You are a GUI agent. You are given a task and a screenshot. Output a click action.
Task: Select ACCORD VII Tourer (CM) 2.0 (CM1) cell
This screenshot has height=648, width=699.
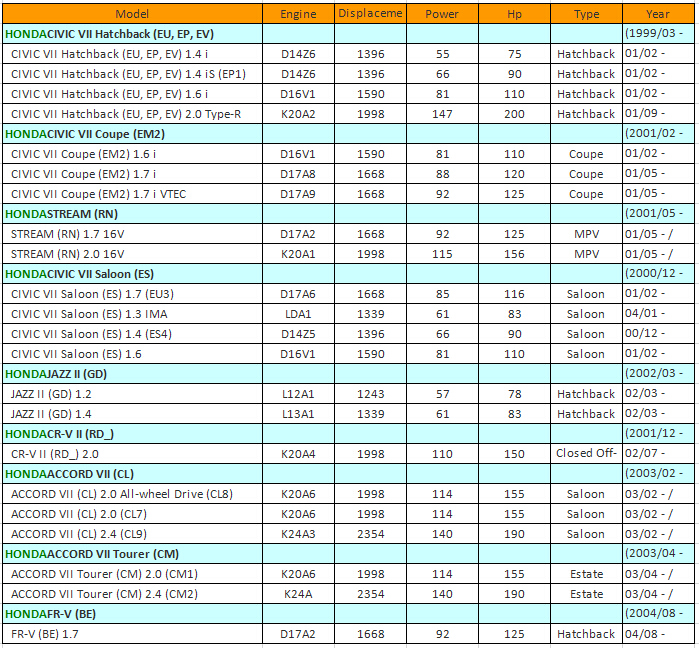[132, 574]
